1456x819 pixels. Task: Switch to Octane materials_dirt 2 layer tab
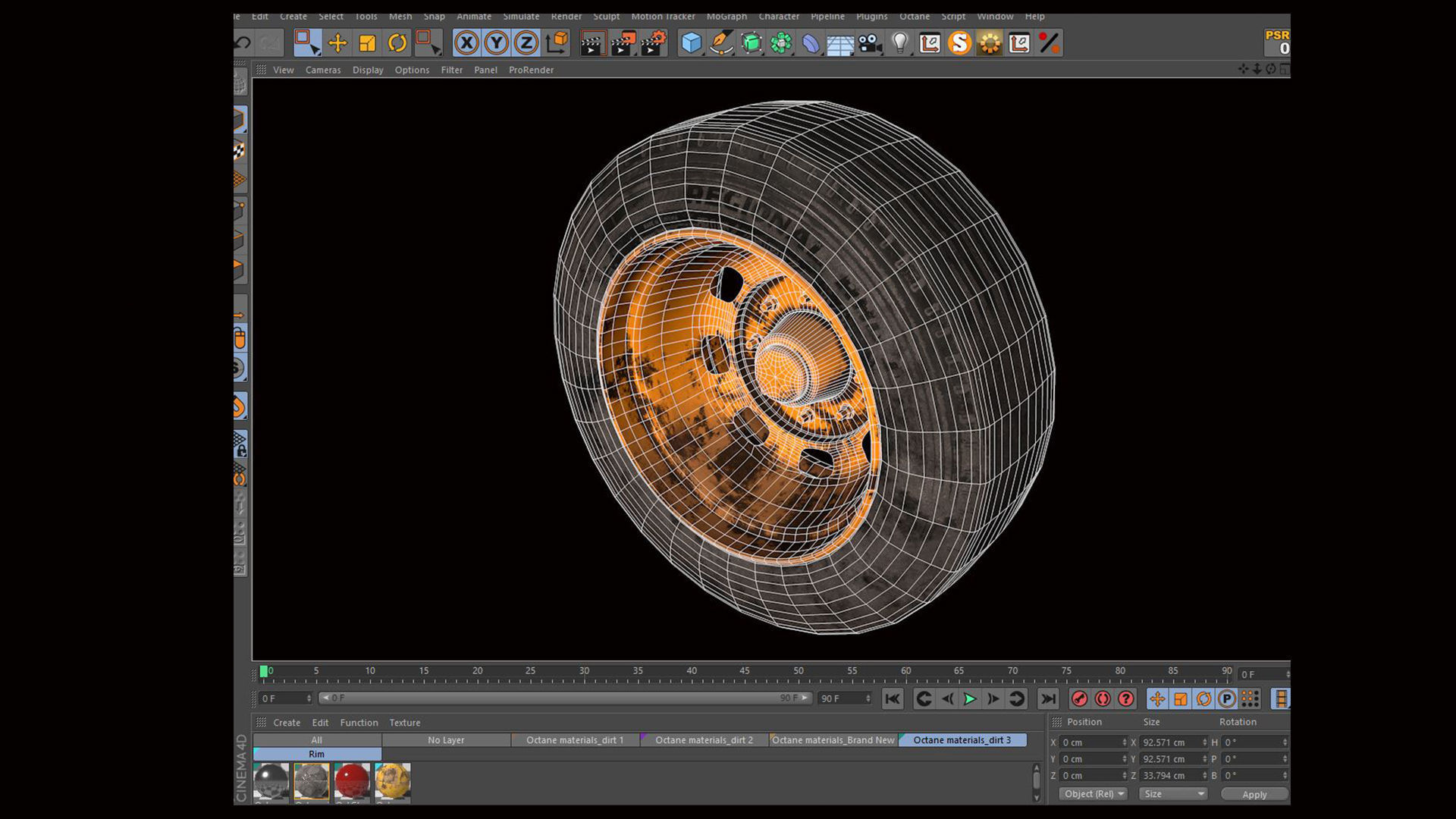[x=704, y=740]
